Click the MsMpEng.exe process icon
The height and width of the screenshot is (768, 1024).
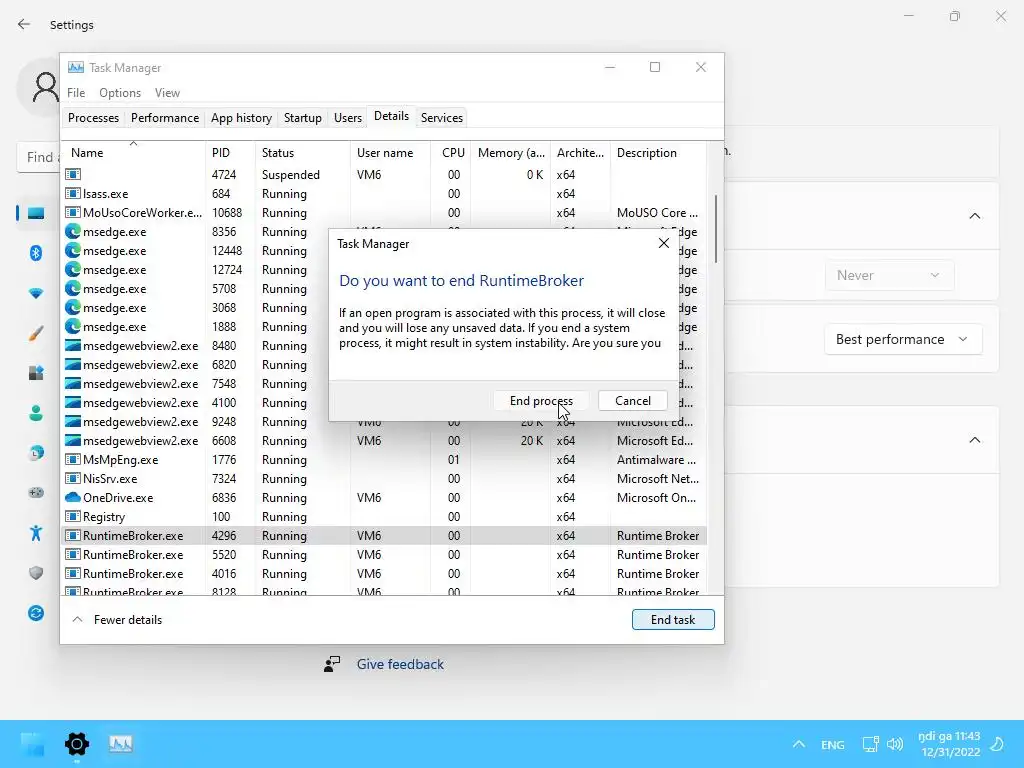tap(73, 459)
